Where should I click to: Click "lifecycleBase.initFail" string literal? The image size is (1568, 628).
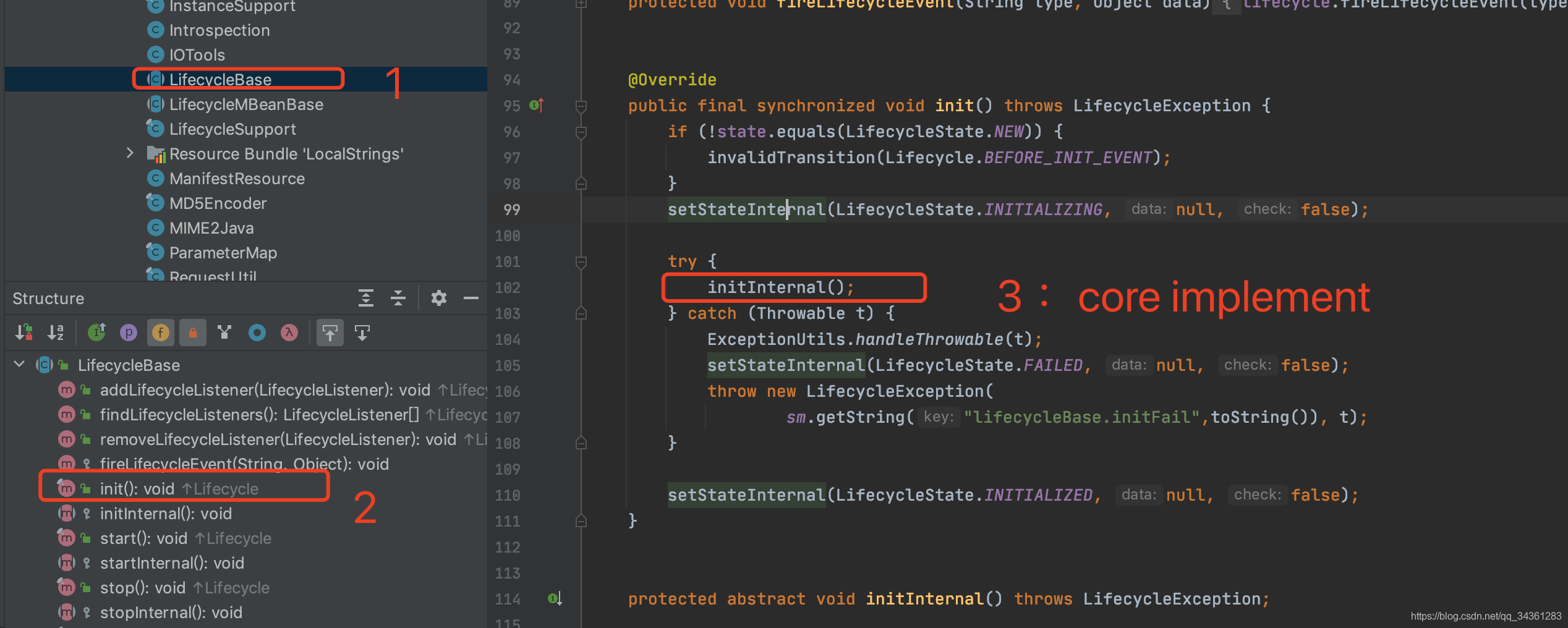click(1082, 417)
